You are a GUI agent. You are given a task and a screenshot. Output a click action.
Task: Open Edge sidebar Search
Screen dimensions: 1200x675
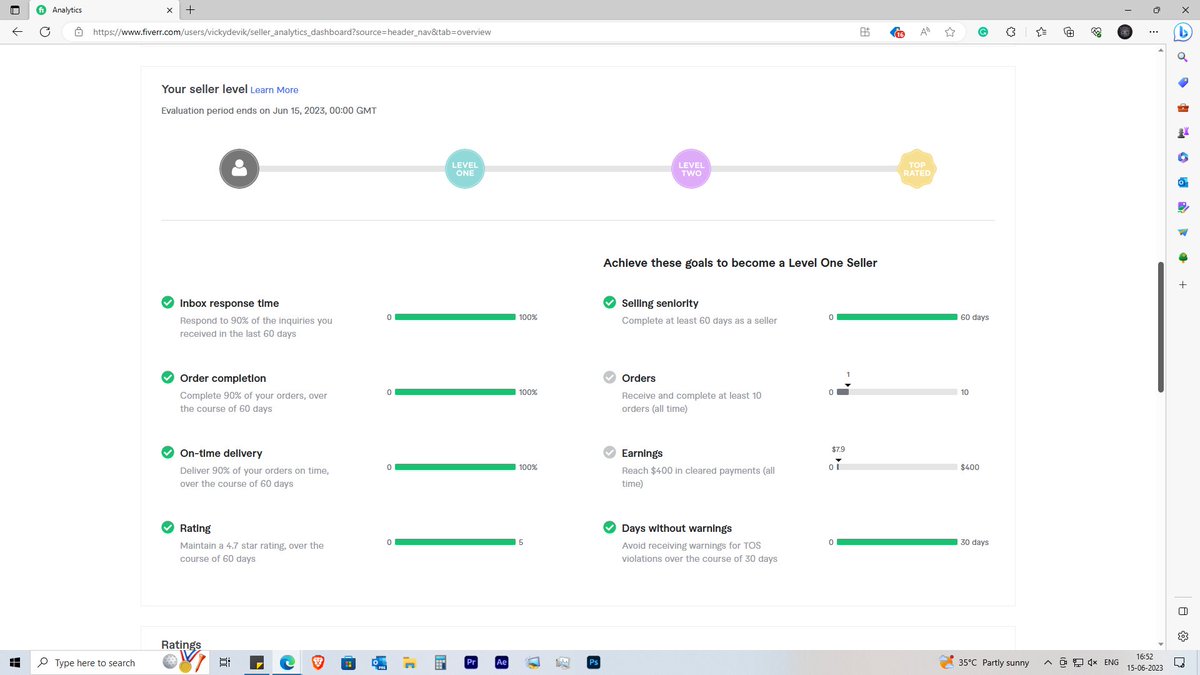tap(1182, 58)
